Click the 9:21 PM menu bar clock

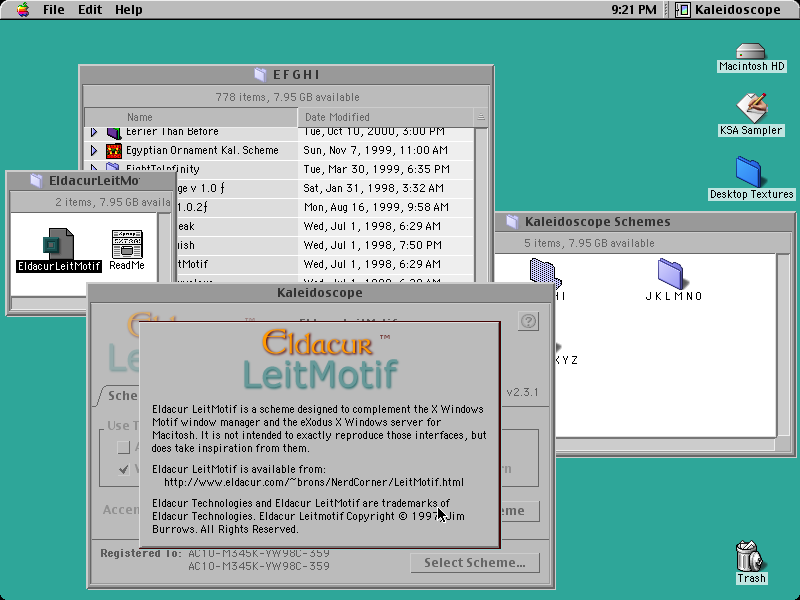coord(634,10)
